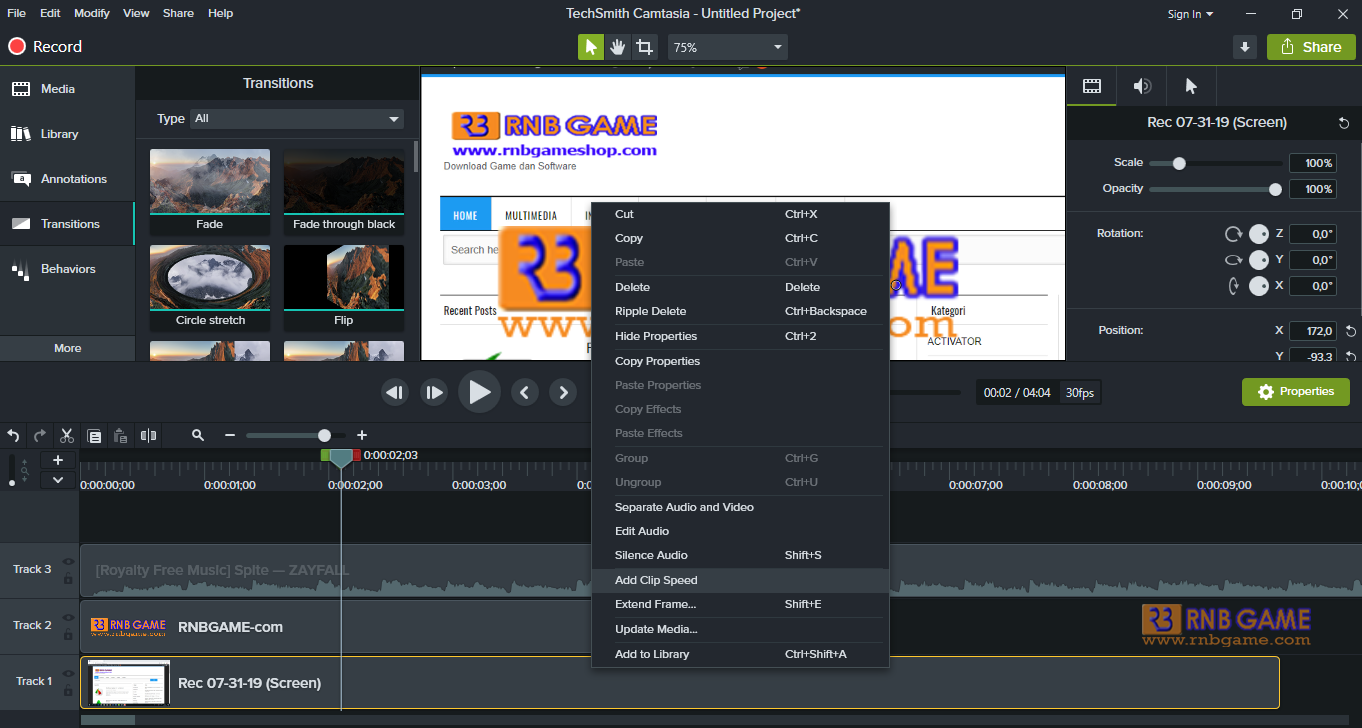Step to the previous frame

pyautogui.click(x=395, y=393)
